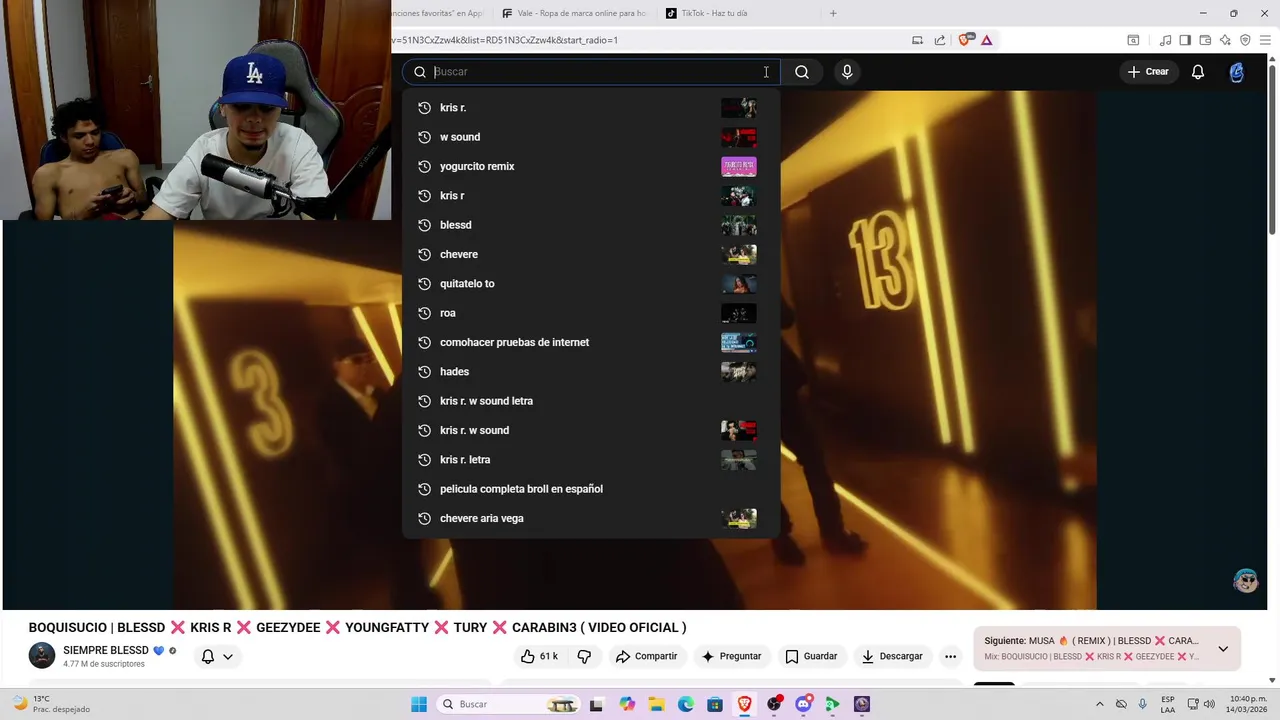Click Brave Rewards triangle icon
The height and width of the screenshot is (720, 1280).
[x=987, y=40]
